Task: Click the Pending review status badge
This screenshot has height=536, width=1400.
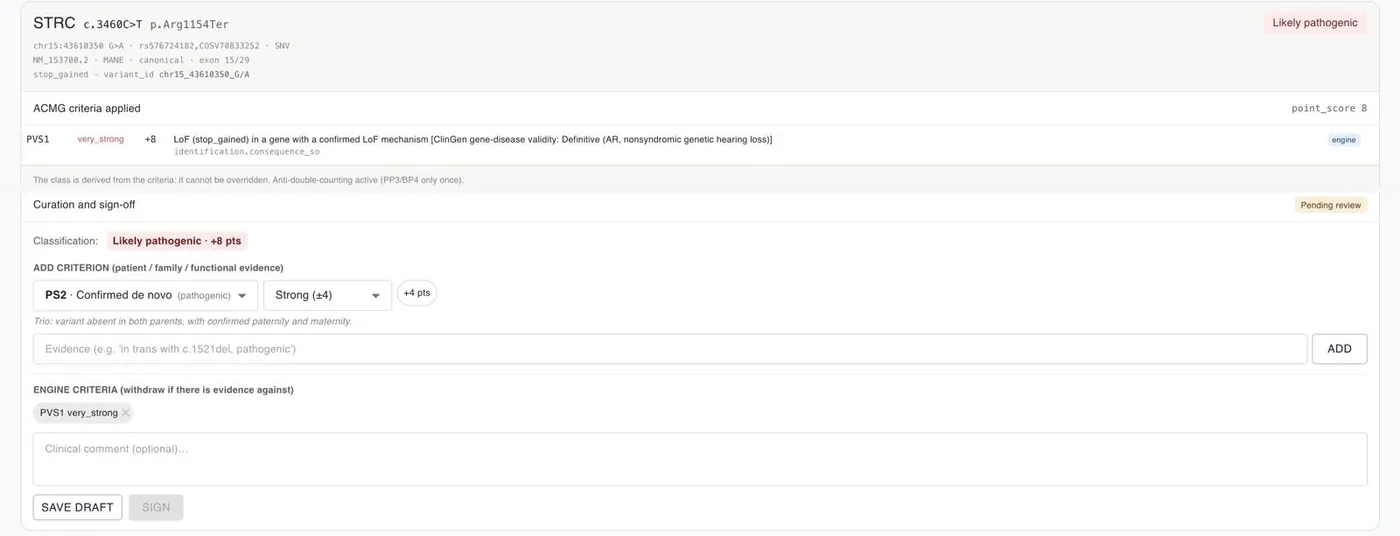Action: point(1330,205)
